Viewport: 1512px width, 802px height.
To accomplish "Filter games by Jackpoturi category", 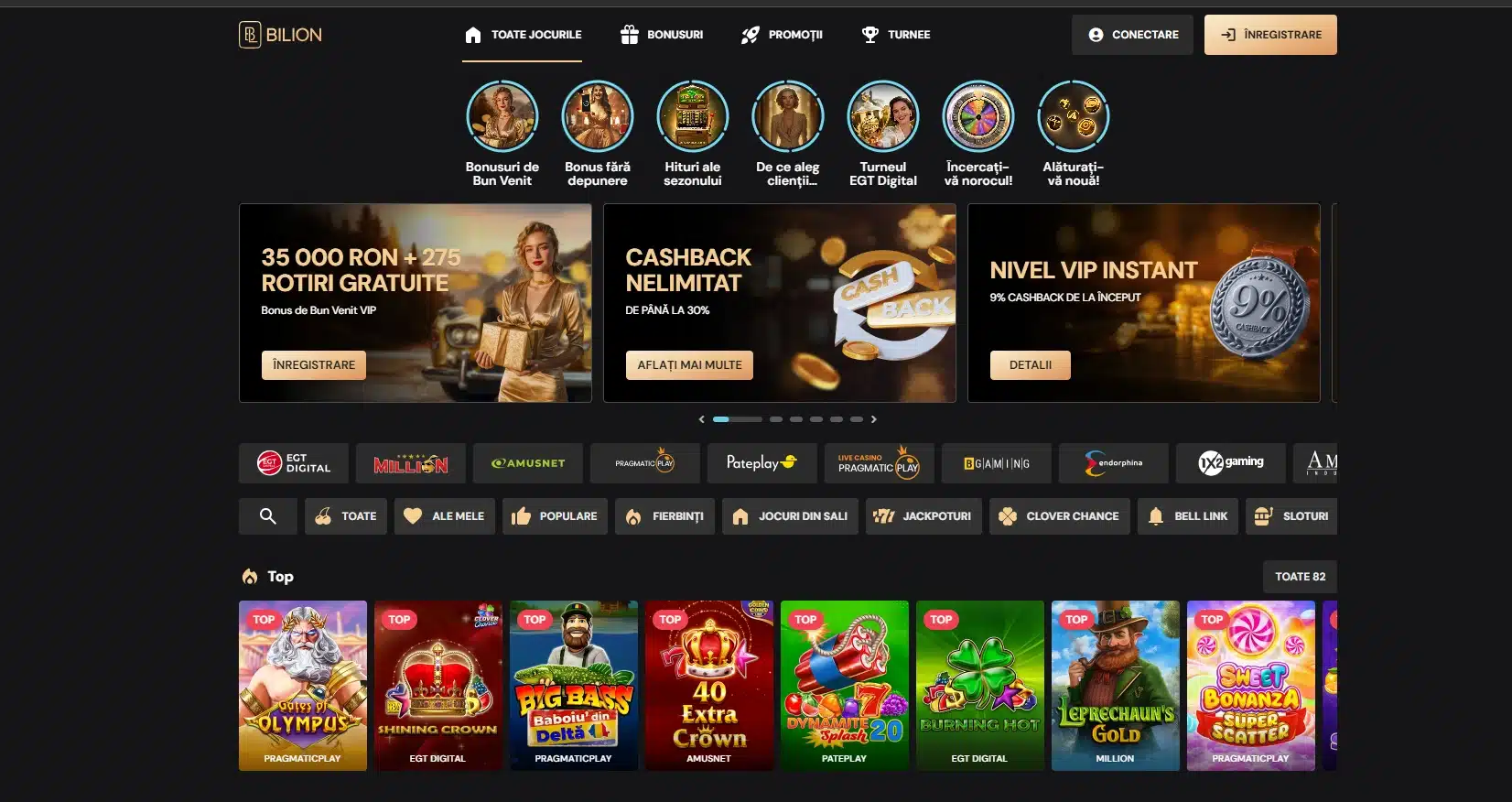I will point(924,516).
